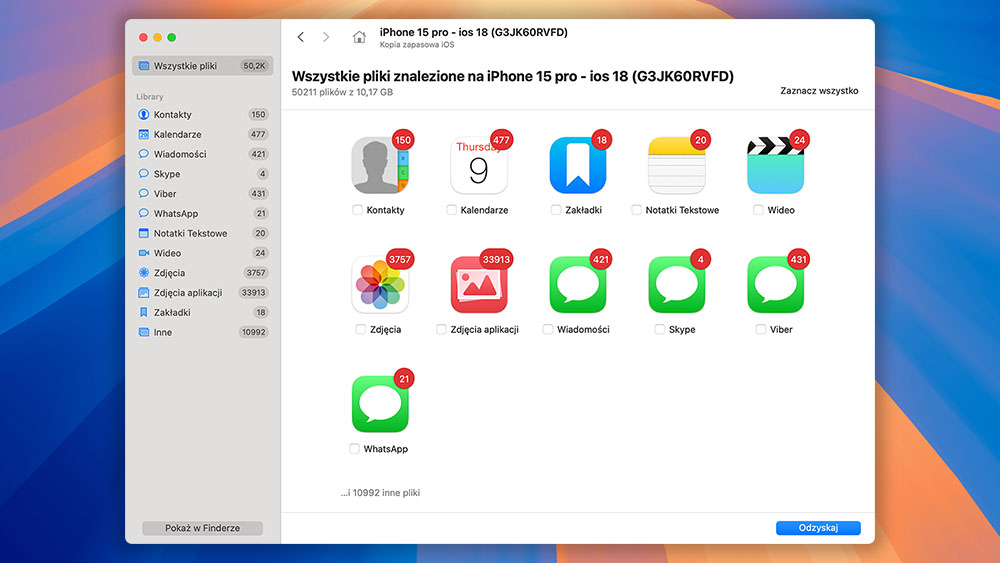Click the Kalendarze sidebar calendar icon
Image resolution: width=1000 pixels, height=563 pixels.
(143, 135)
